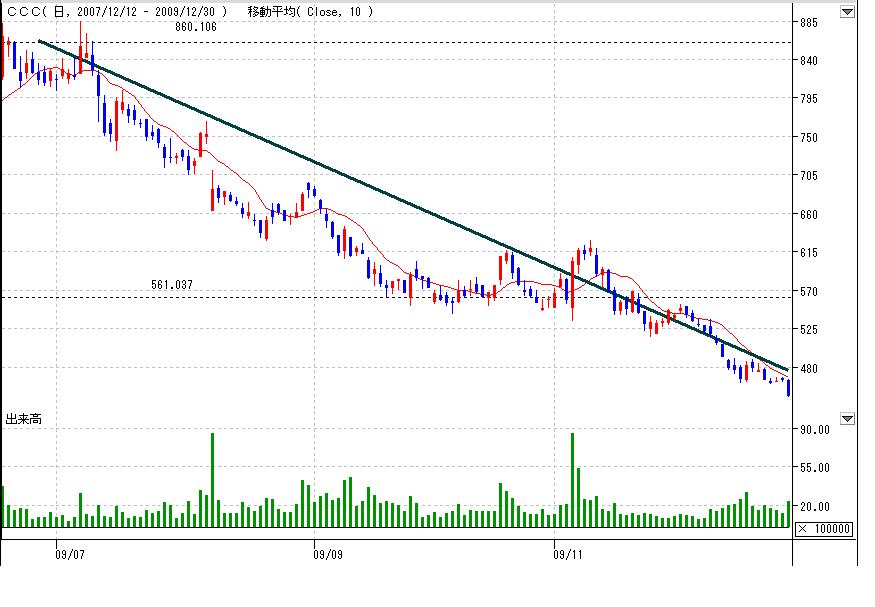Open the volume panel dropdown arrow
Image resolution: width=875 pixels, height=607 pixels.
pos(847,418)
